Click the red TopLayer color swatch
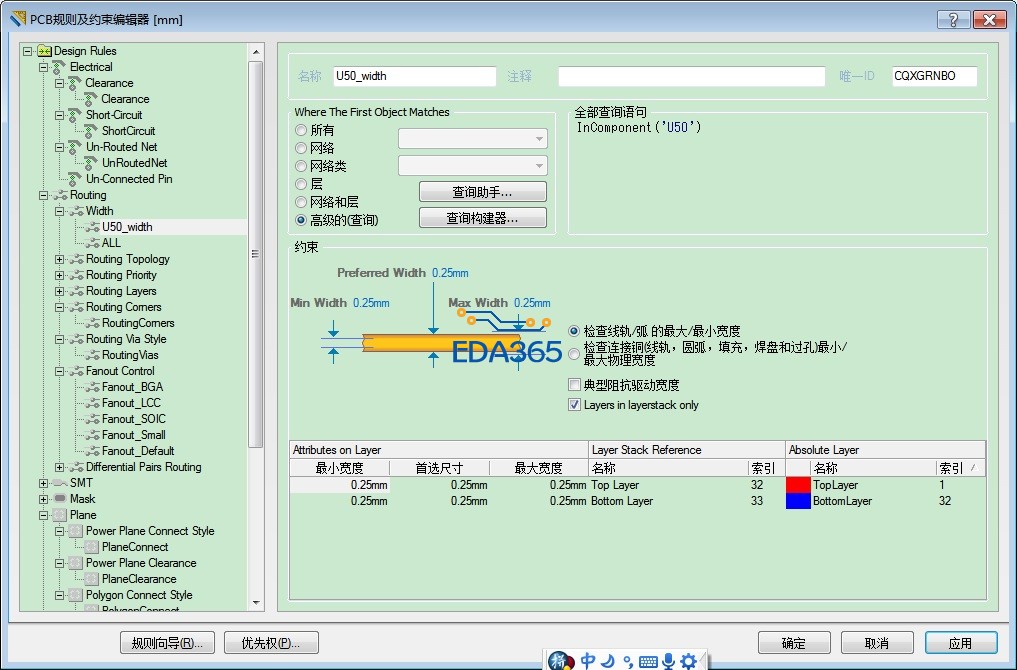 [x=798, y=485]
